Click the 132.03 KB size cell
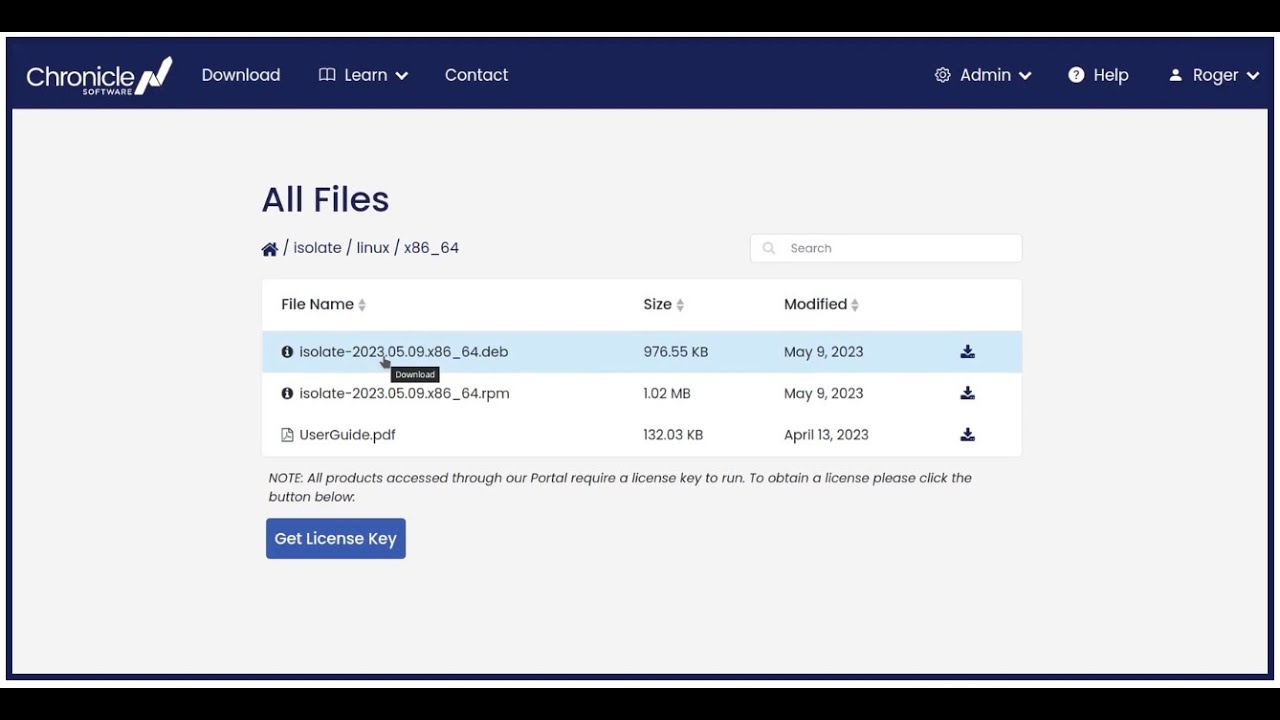This screenshot has width=1280, height=720. tap(673, 435)
